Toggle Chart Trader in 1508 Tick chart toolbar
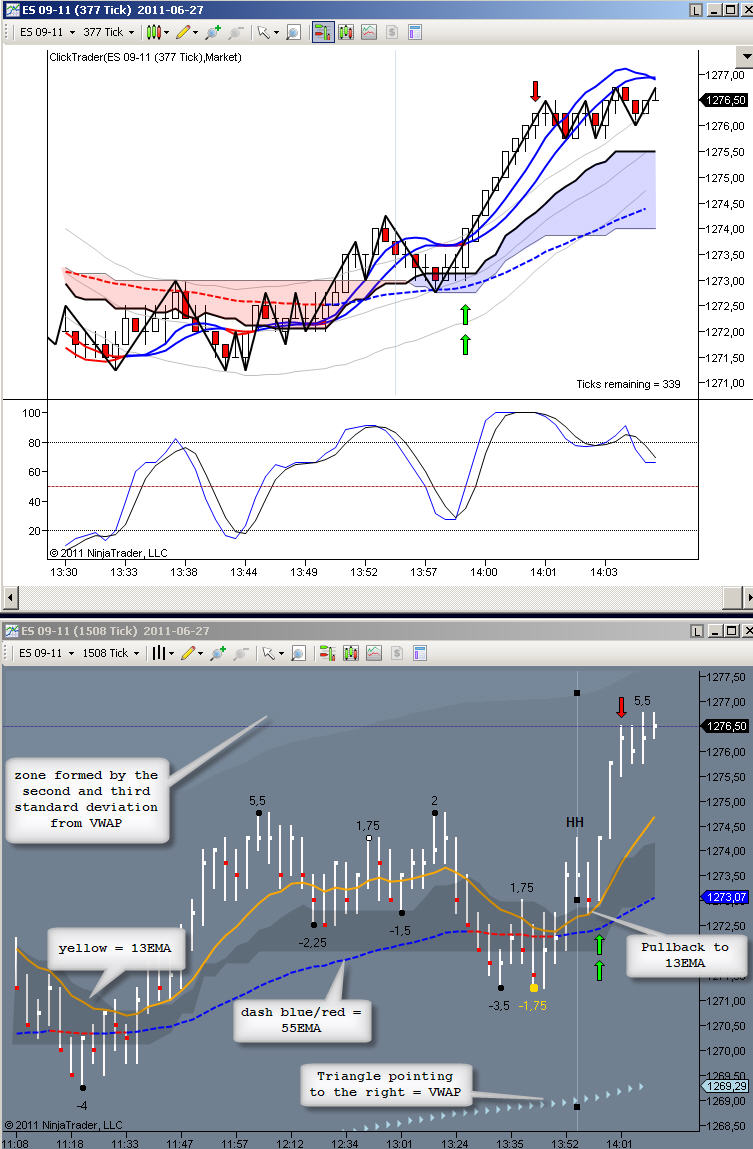 coord(327,653)
